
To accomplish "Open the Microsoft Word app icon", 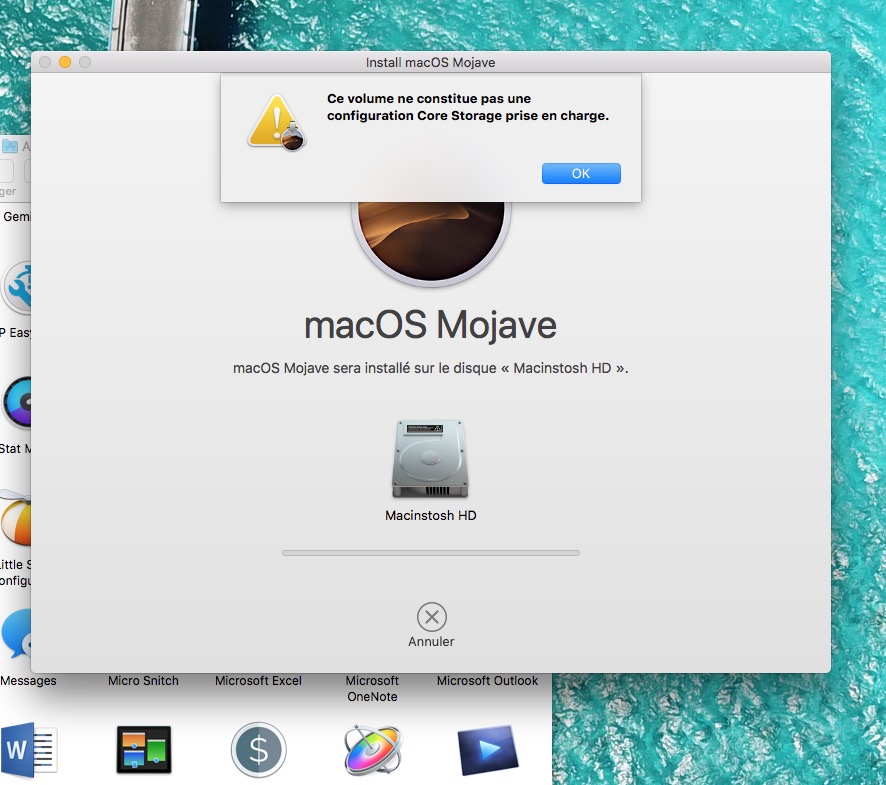I will 29,749.
